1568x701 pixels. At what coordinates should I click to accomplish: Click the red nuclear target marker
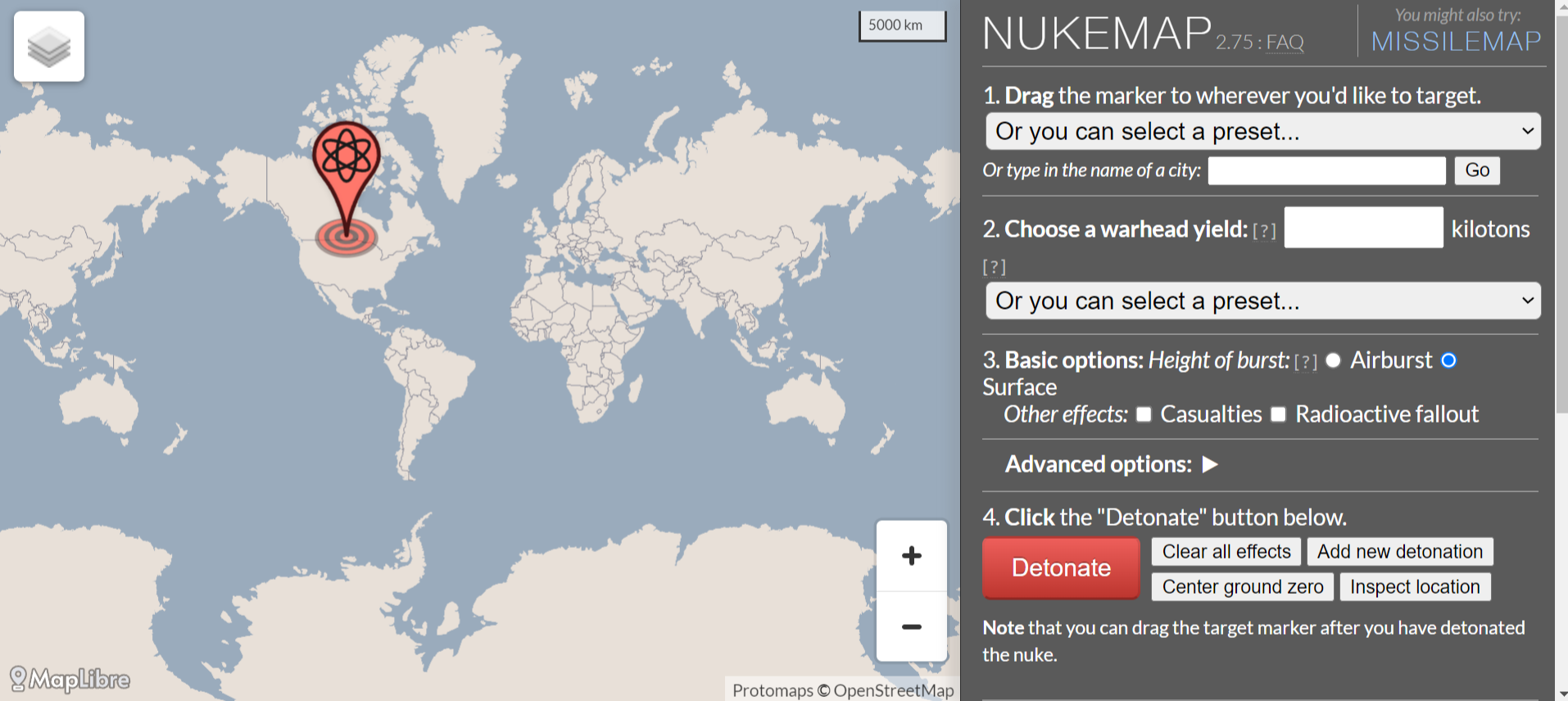(x=347, y=161)
